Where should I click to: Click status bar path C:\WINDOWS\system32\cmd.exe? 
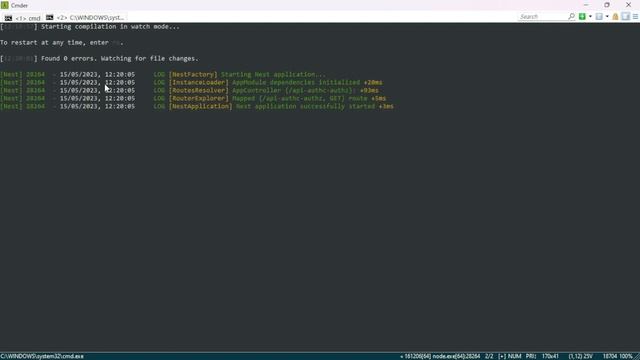(42, 356)
